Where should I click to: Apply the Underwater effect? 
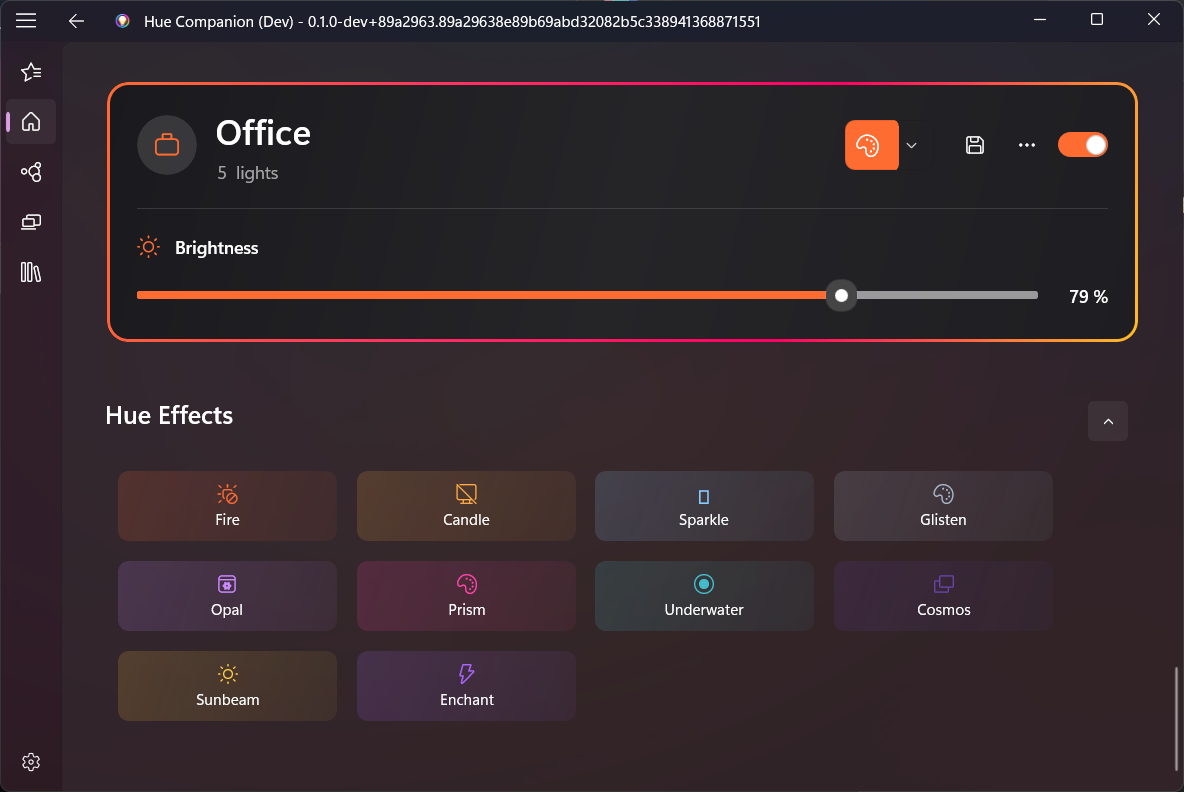pos(704,596)
